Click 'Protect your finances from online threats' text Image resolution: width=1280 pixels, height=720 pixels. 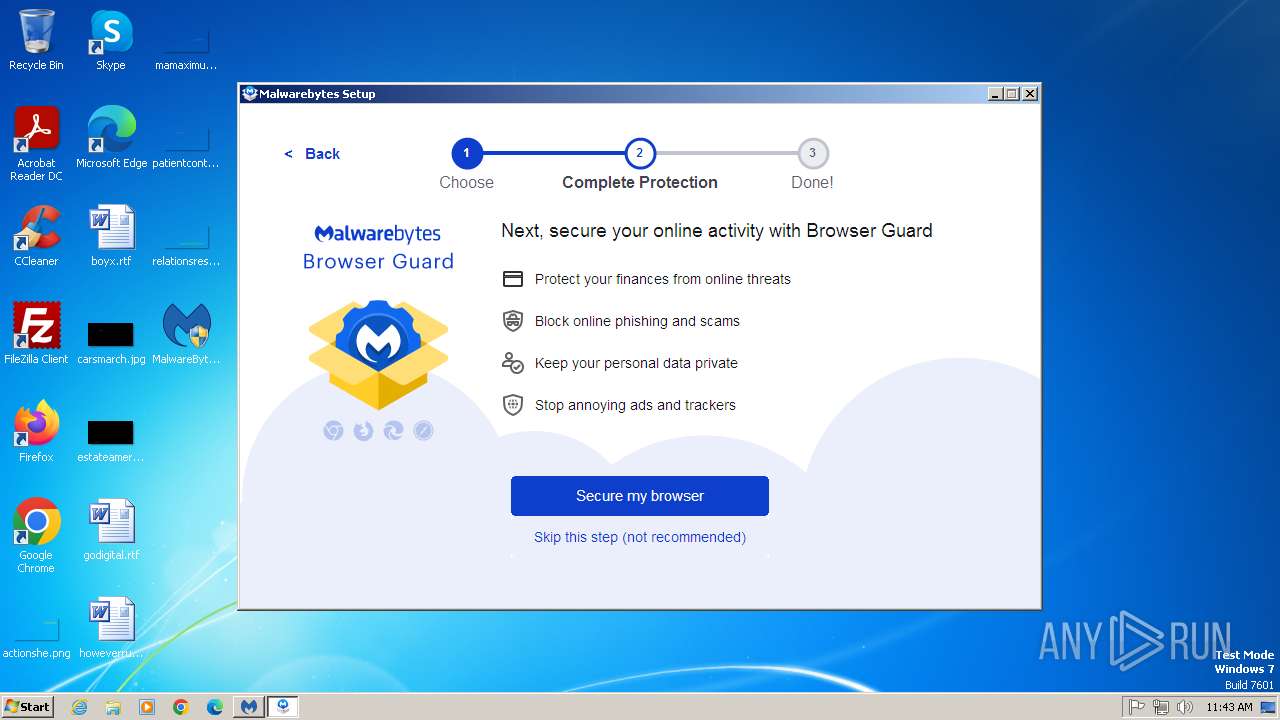[663, 279]
